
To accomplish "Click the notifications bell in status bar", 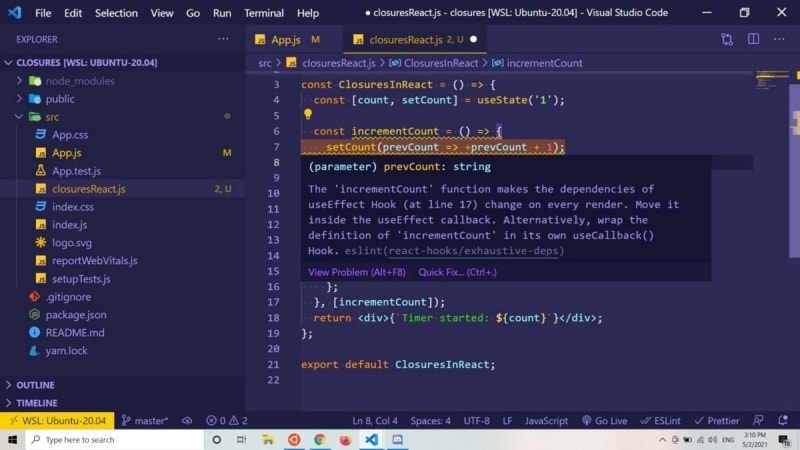I will (x=783, y=421).
